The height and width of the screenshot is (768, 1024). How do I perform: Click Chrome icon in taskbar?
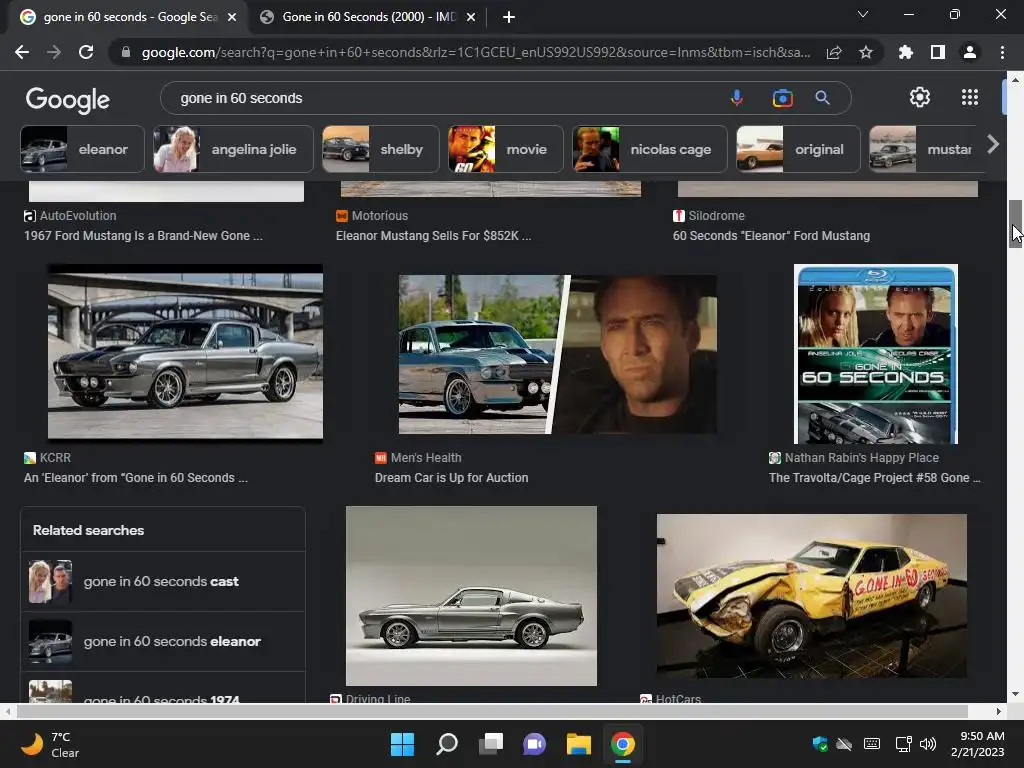pyautogui.click(x=622, y=744)
